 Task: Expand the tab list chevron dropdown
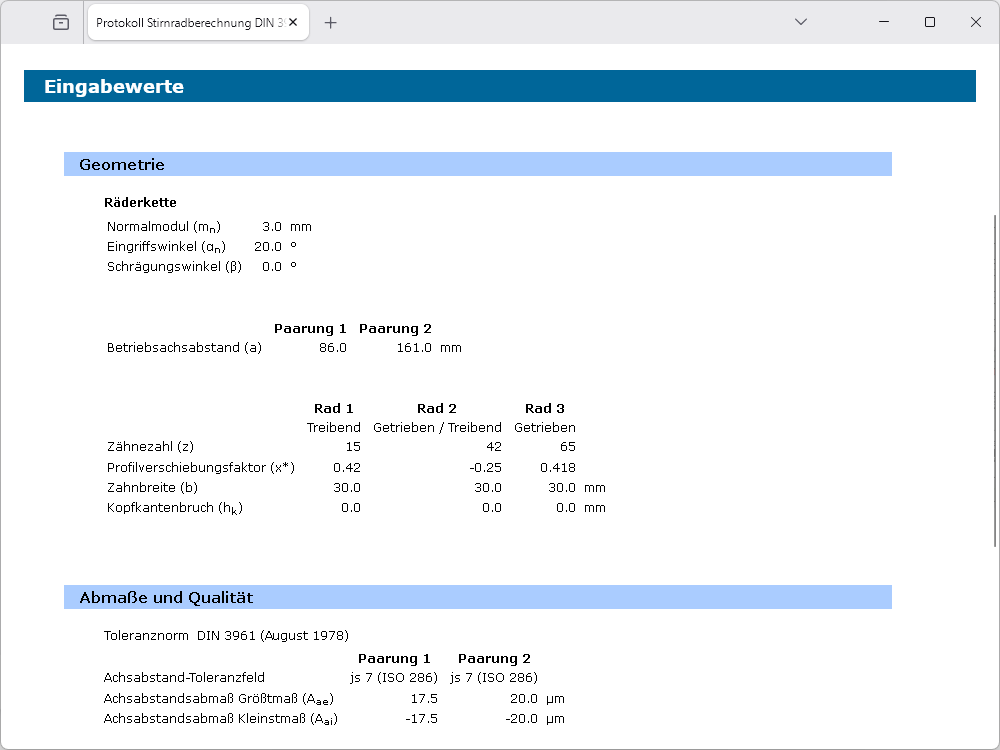800,22
